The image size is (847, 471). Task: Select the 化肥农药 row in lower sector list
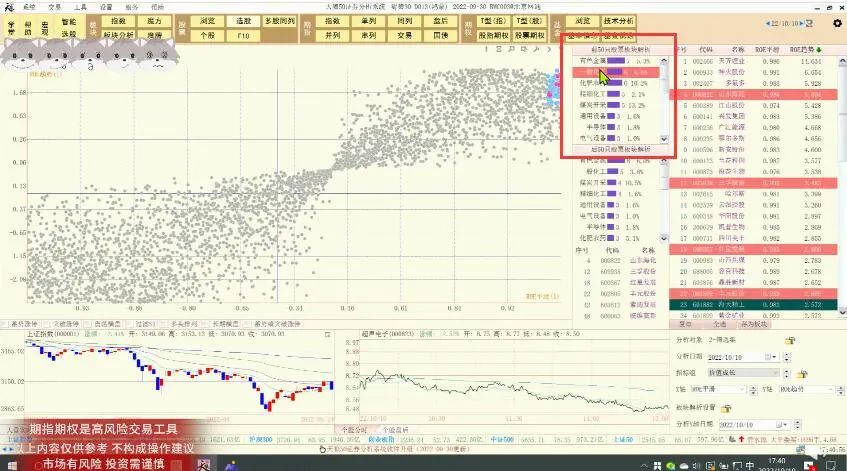[617, 238]
